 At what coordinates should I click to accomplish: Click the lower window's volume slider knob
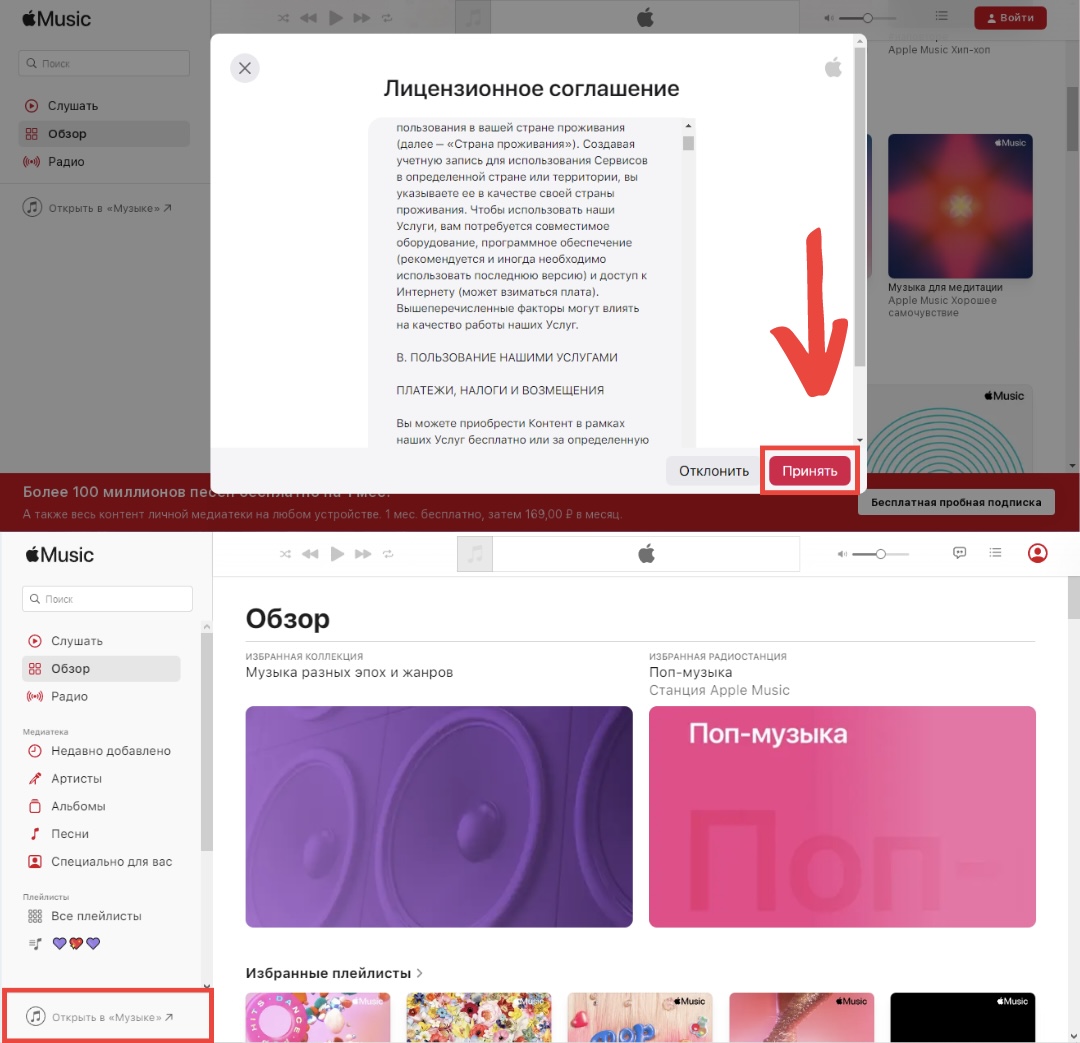[x=880, y=554]
